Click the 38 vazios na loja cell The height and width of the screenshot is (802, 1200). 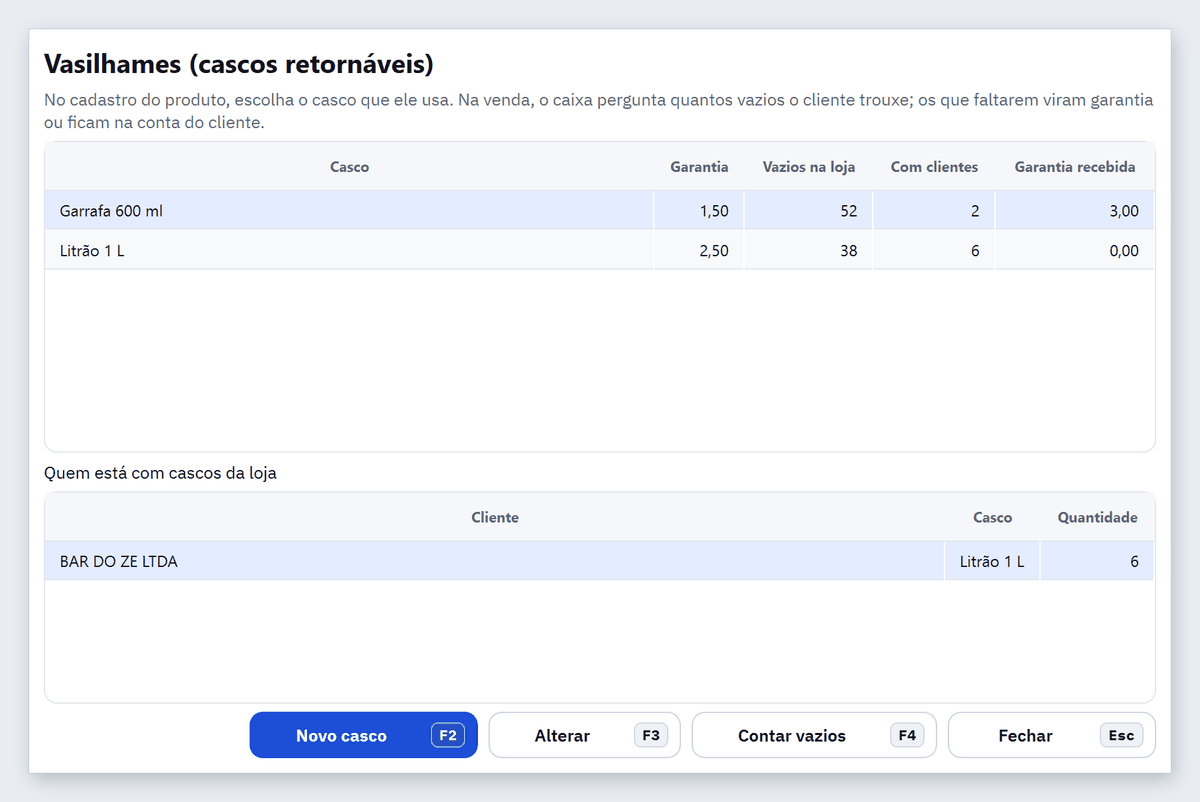tap(808, 251)
